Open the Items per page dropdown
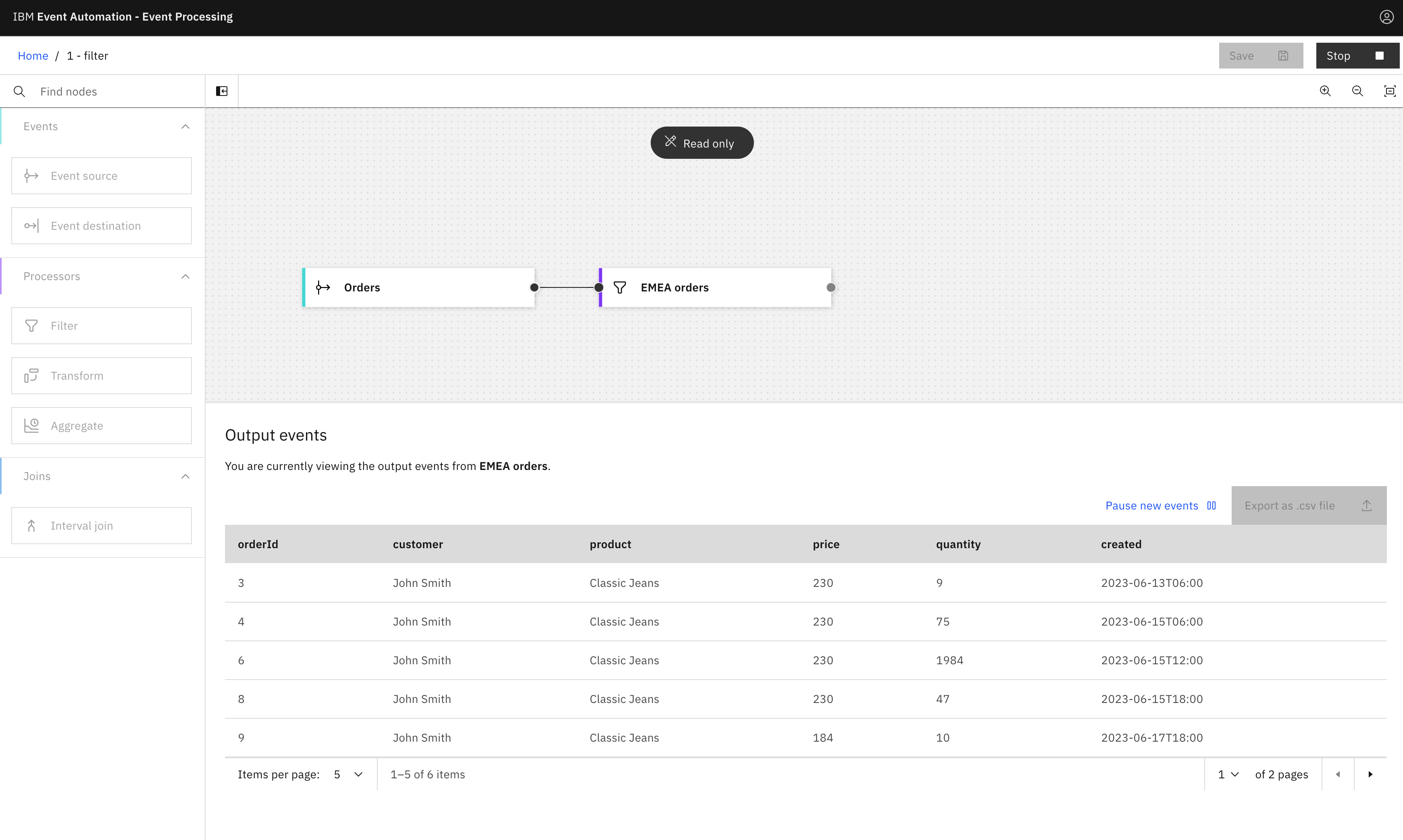 tap(349, 774)
